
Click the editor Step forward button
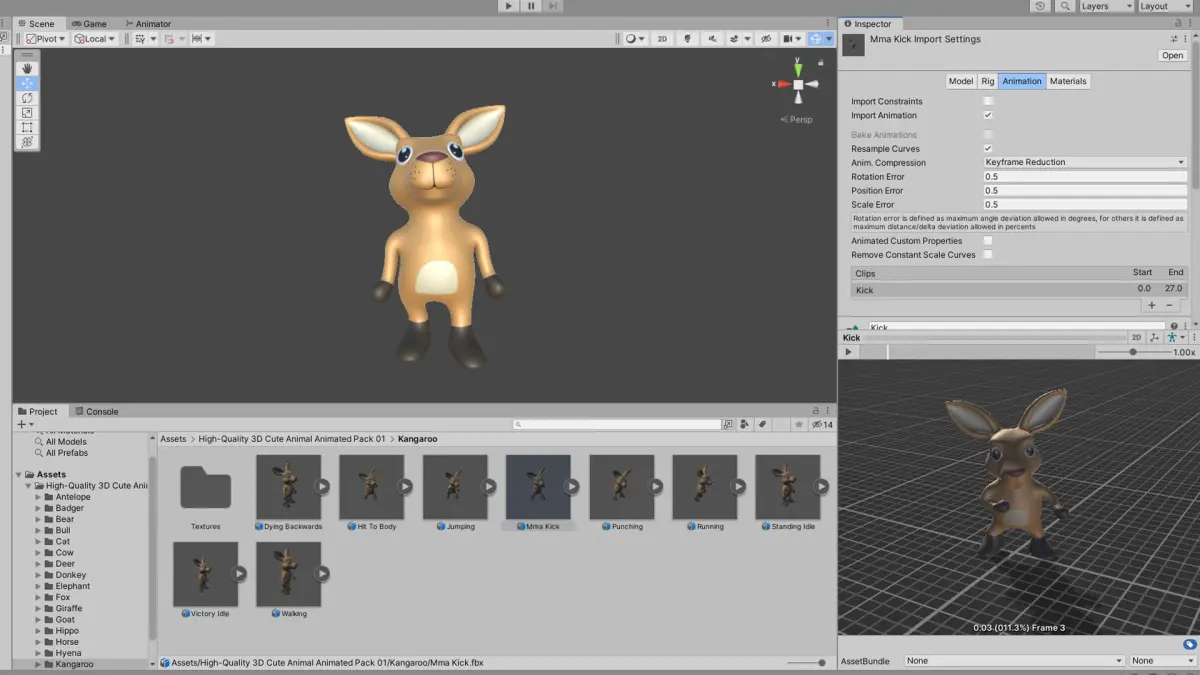(x=553, y=6)
